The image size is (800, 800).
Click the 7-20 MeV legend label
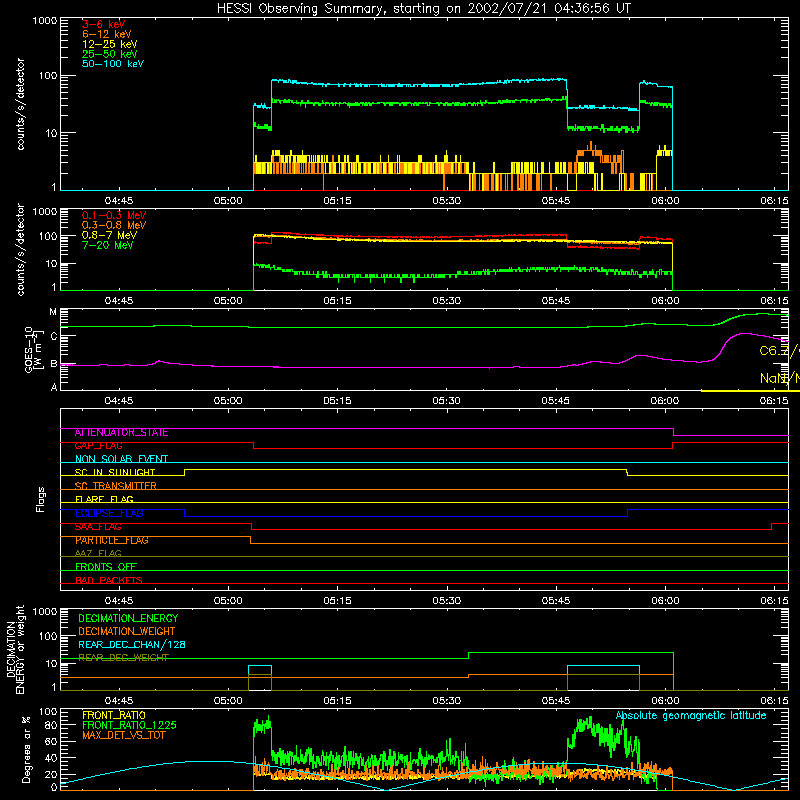(107, 245)
